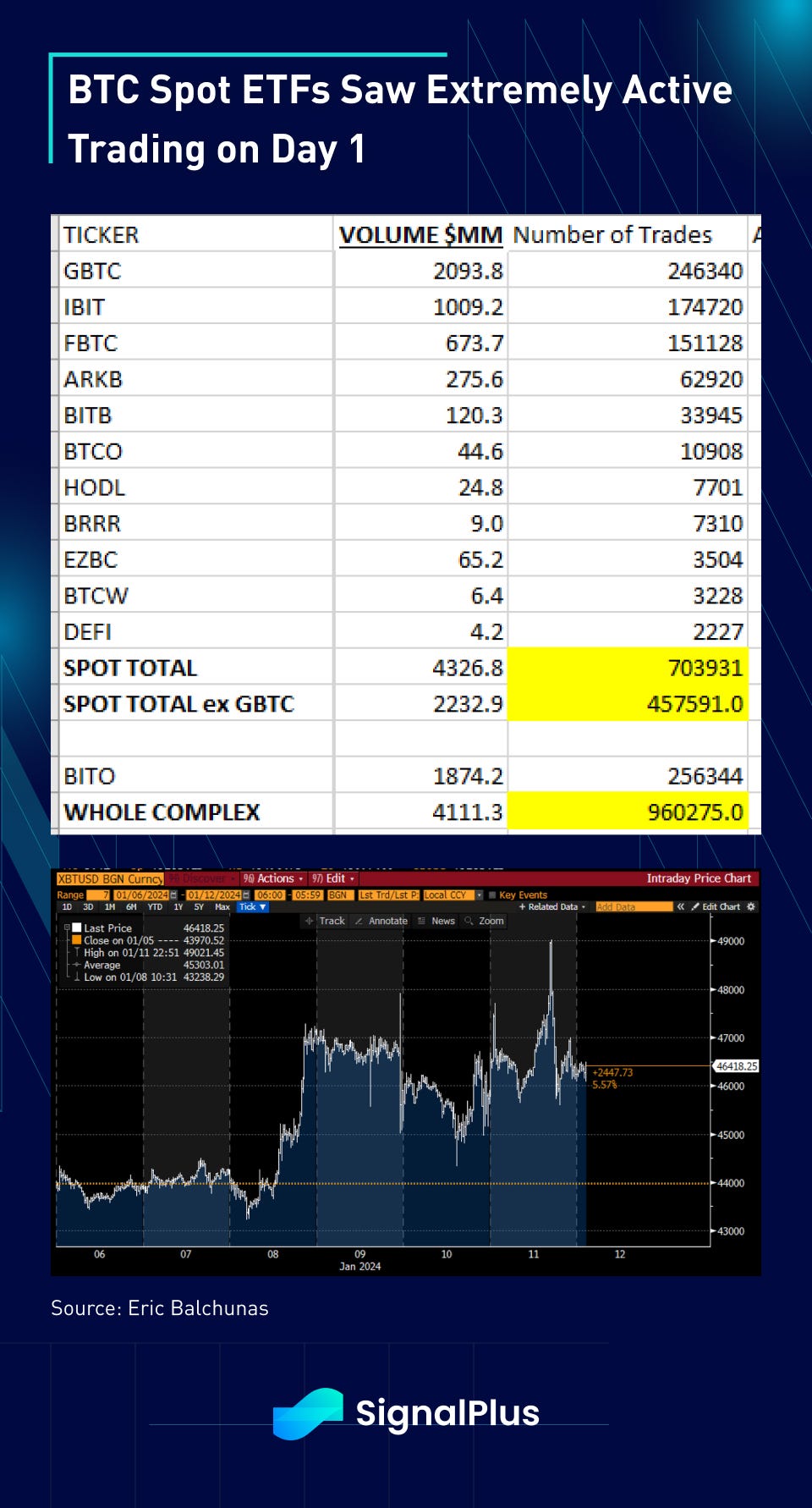Enable the Key Events checkbox

click(x=492, y=894)
